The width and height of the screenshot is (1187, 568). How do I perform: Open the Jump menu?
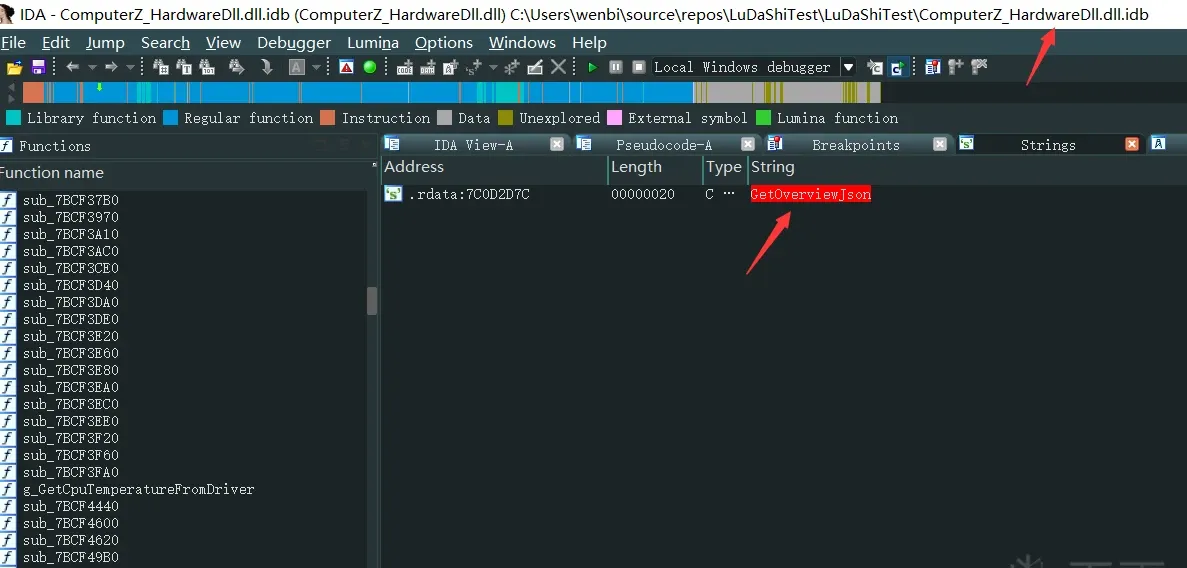point(105,43)
